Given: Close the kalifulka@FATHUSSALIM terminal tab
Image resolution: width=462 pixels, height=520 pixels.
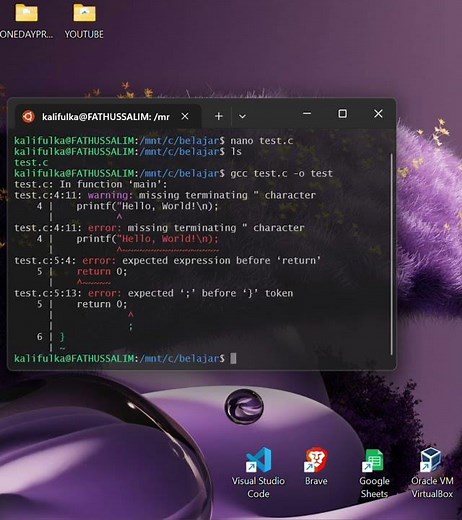Looking at the screenshot, I should pyautogui.click(x=185, y=116).
